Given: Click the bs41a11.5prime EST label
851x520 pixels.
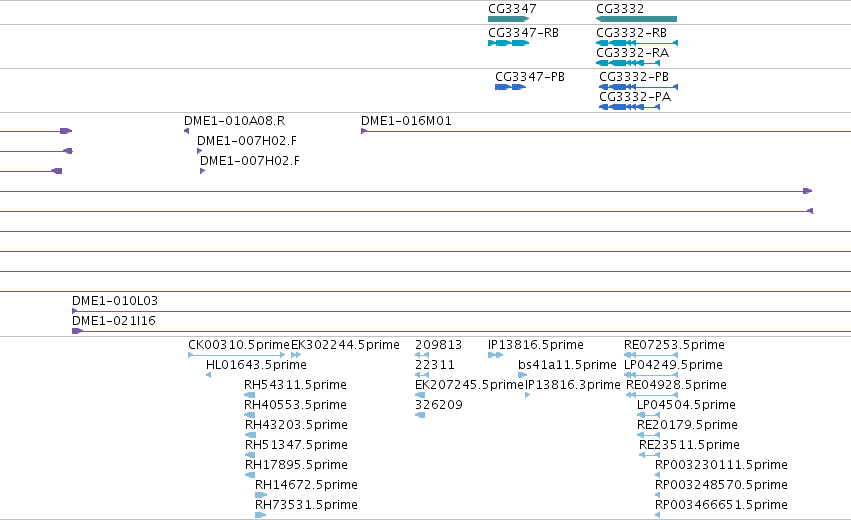Looking at the screenshot, I should [x=567, y=364].
